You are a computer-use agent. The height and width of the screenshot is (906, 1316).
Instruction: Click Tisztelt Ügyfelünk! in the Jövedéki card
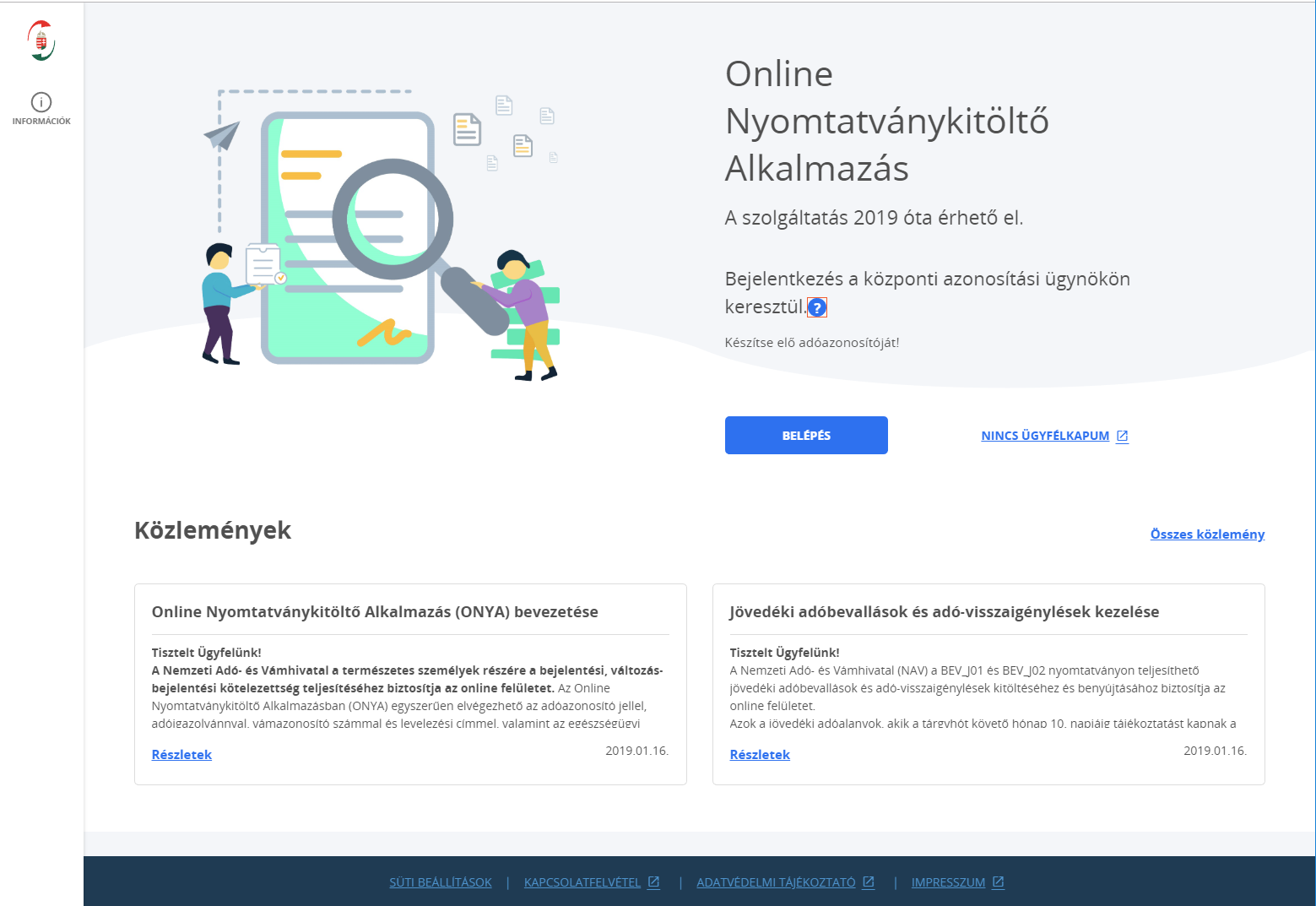click(785, 653)
